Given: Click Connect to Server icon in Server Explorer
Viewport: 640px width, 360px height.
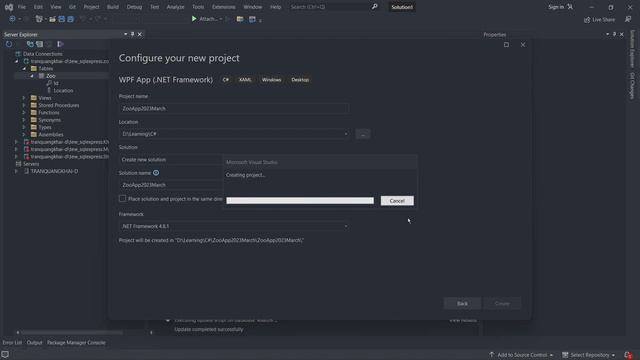Looking at the screenshot, I should (40, 44).
